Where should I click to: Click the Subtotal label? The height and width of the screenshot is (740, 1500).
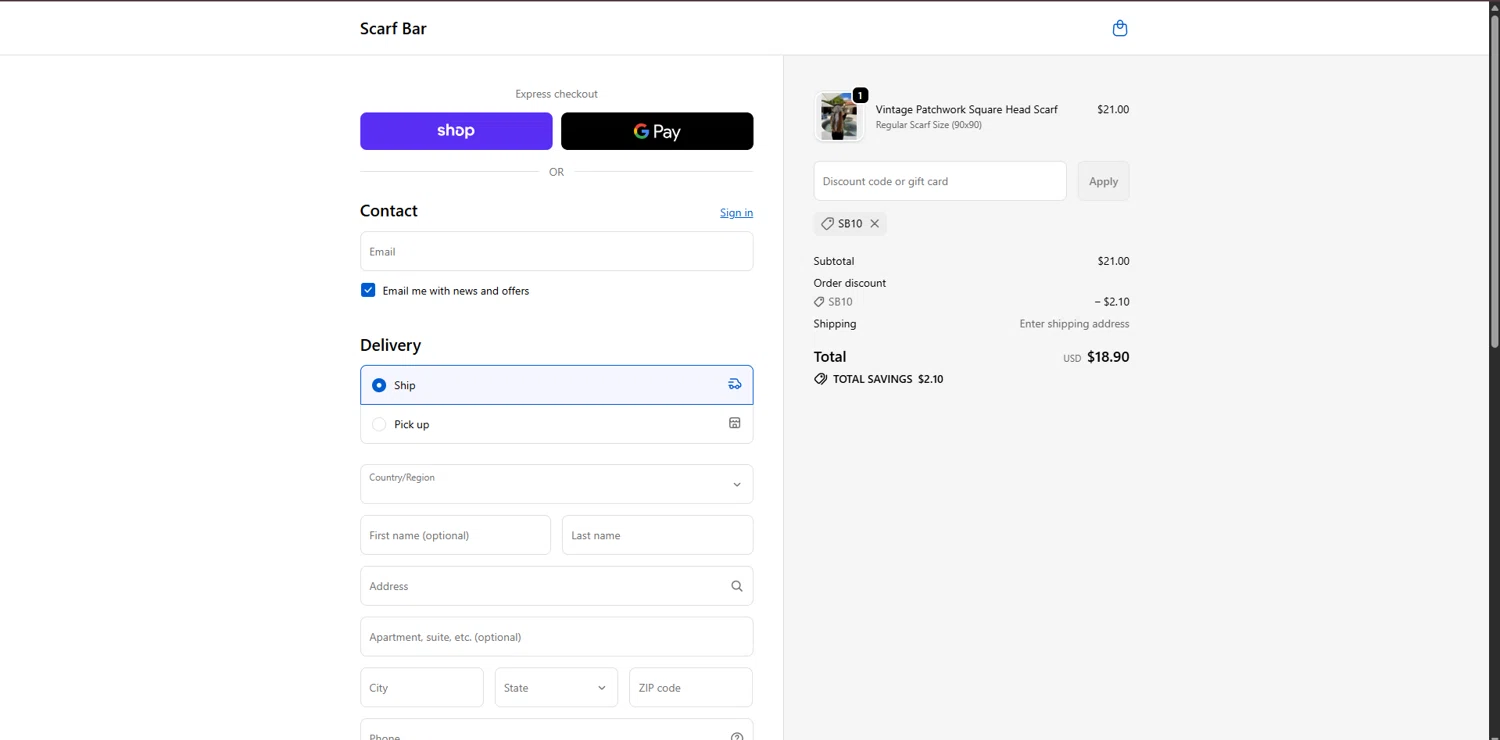(834, 261)
